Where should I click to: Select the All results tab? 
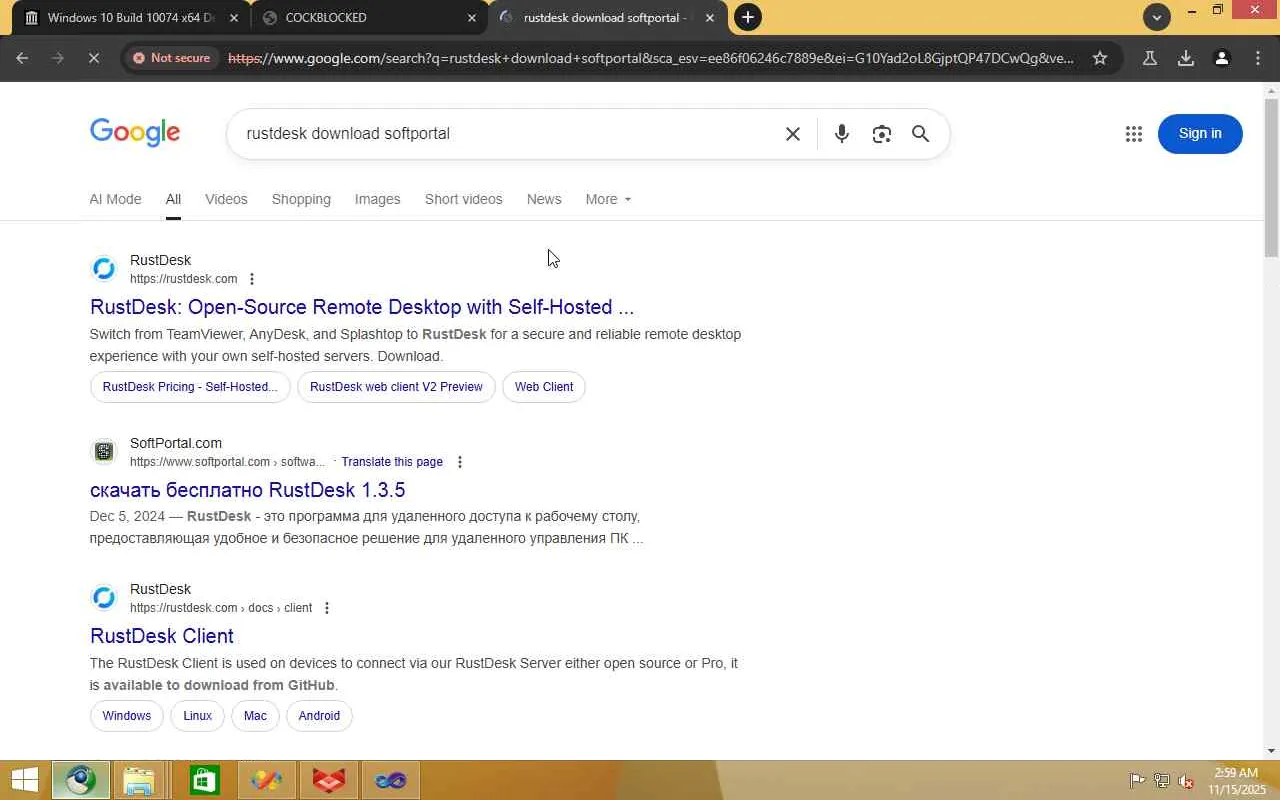tap(173, 199)
